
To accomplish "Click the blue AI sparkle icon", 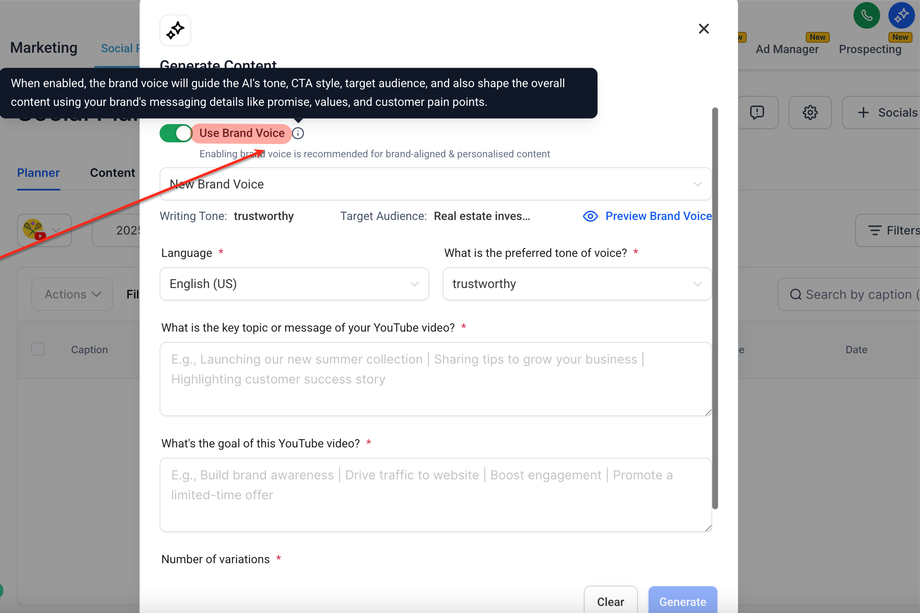I will 901,15.
